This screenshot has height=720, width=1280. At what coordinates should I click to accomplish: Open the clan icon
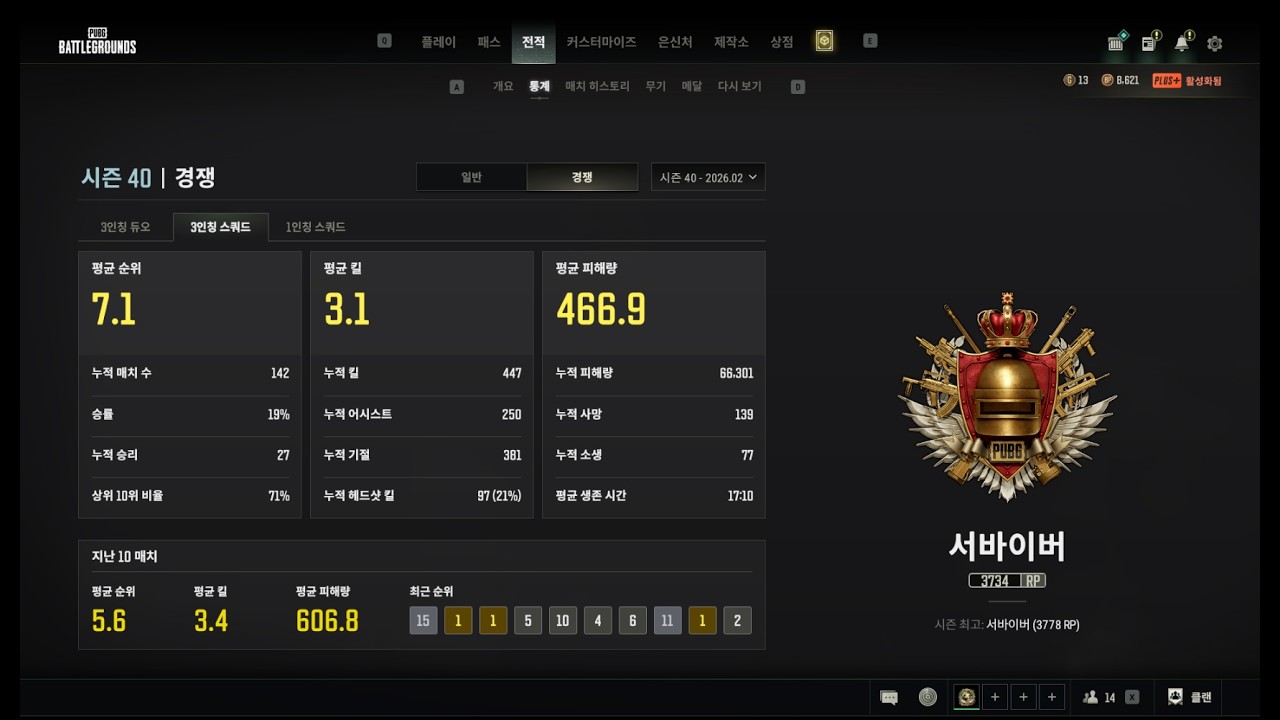(x=1176, y=697)
